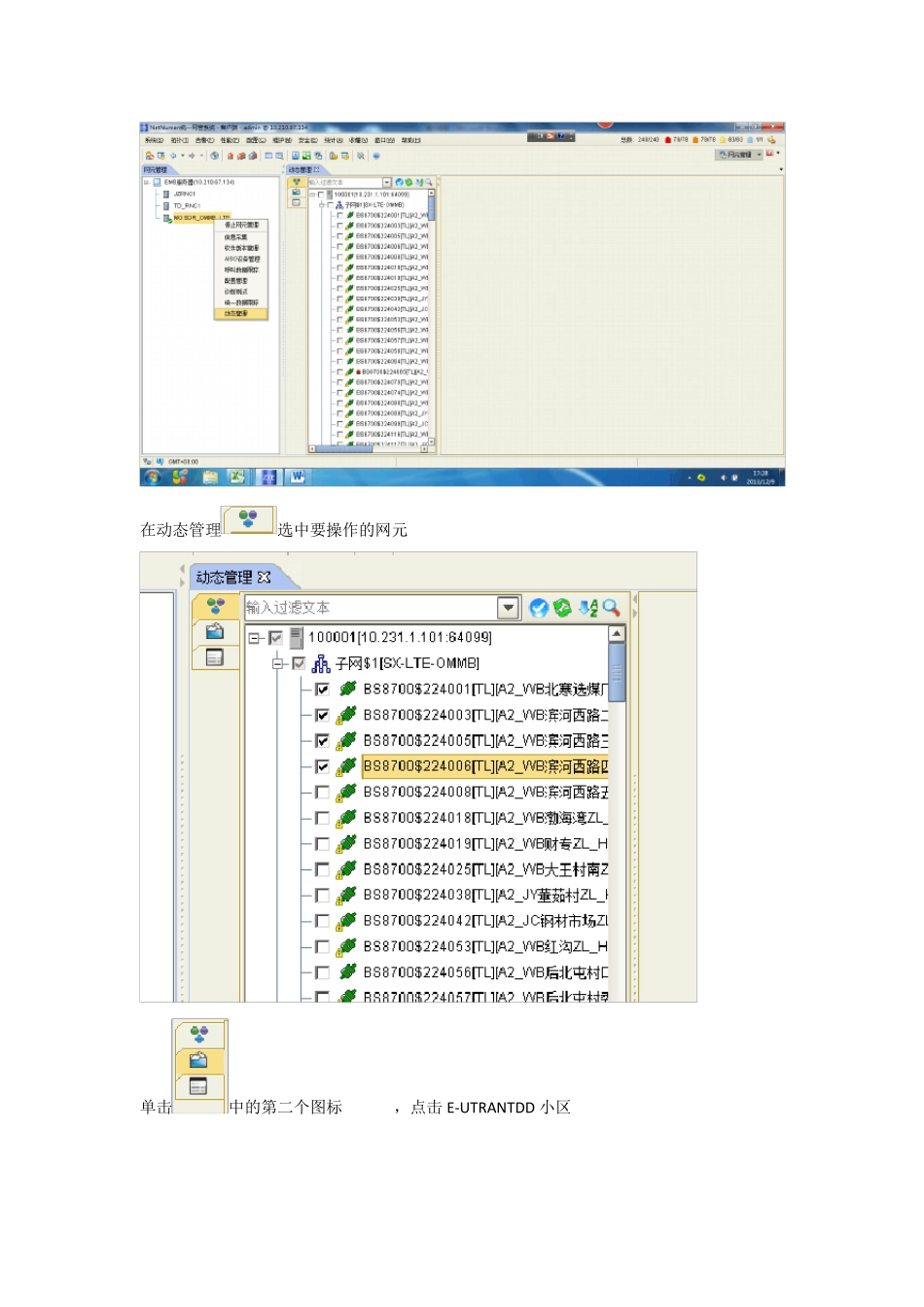This screenshot has height=1307, width=924.
Task: Click green plug icon of BS8700$224056 row
Action: click(346, 972)
